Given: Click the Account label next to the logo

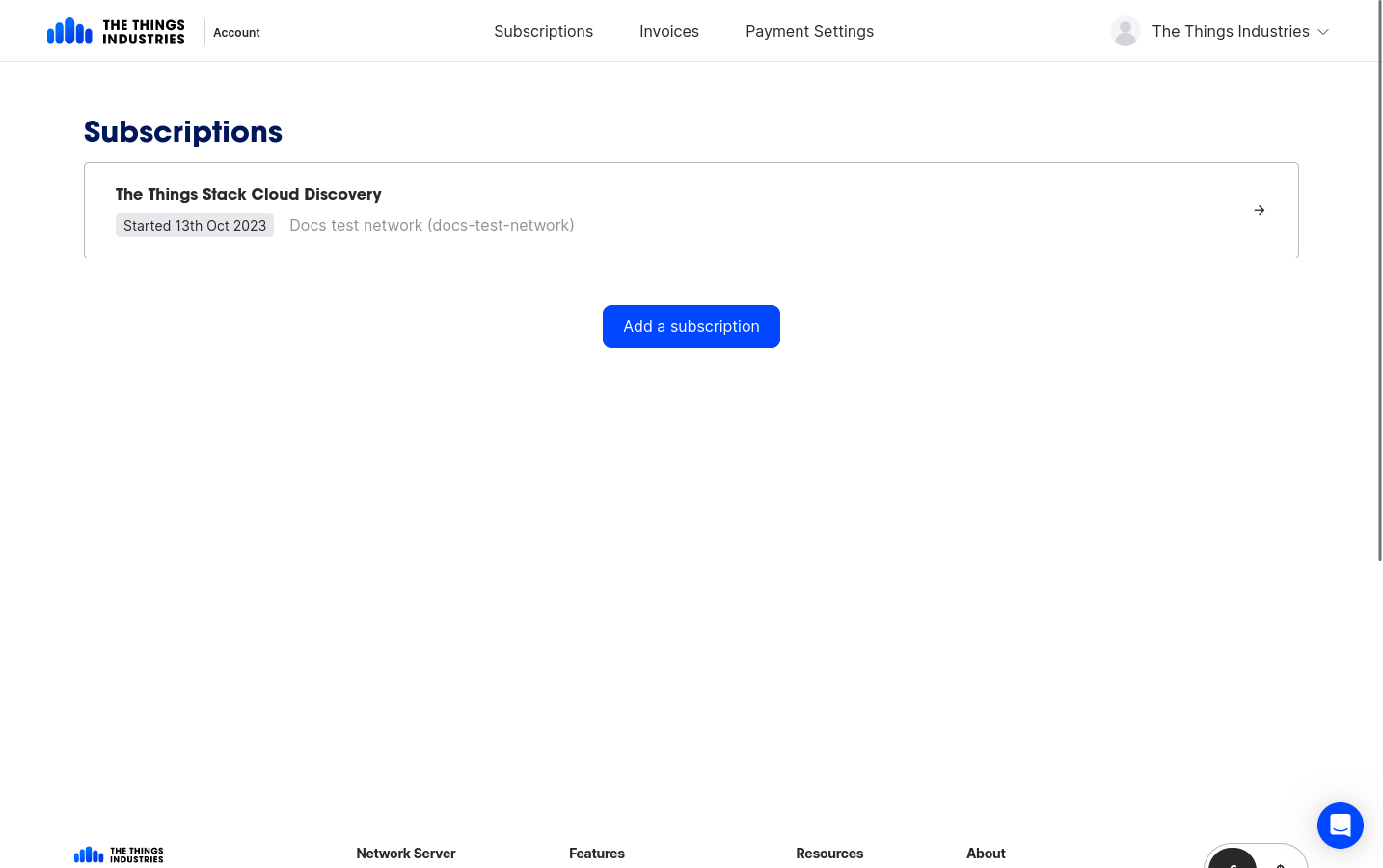Looking at the screenshot, I should tap(236, 32).
